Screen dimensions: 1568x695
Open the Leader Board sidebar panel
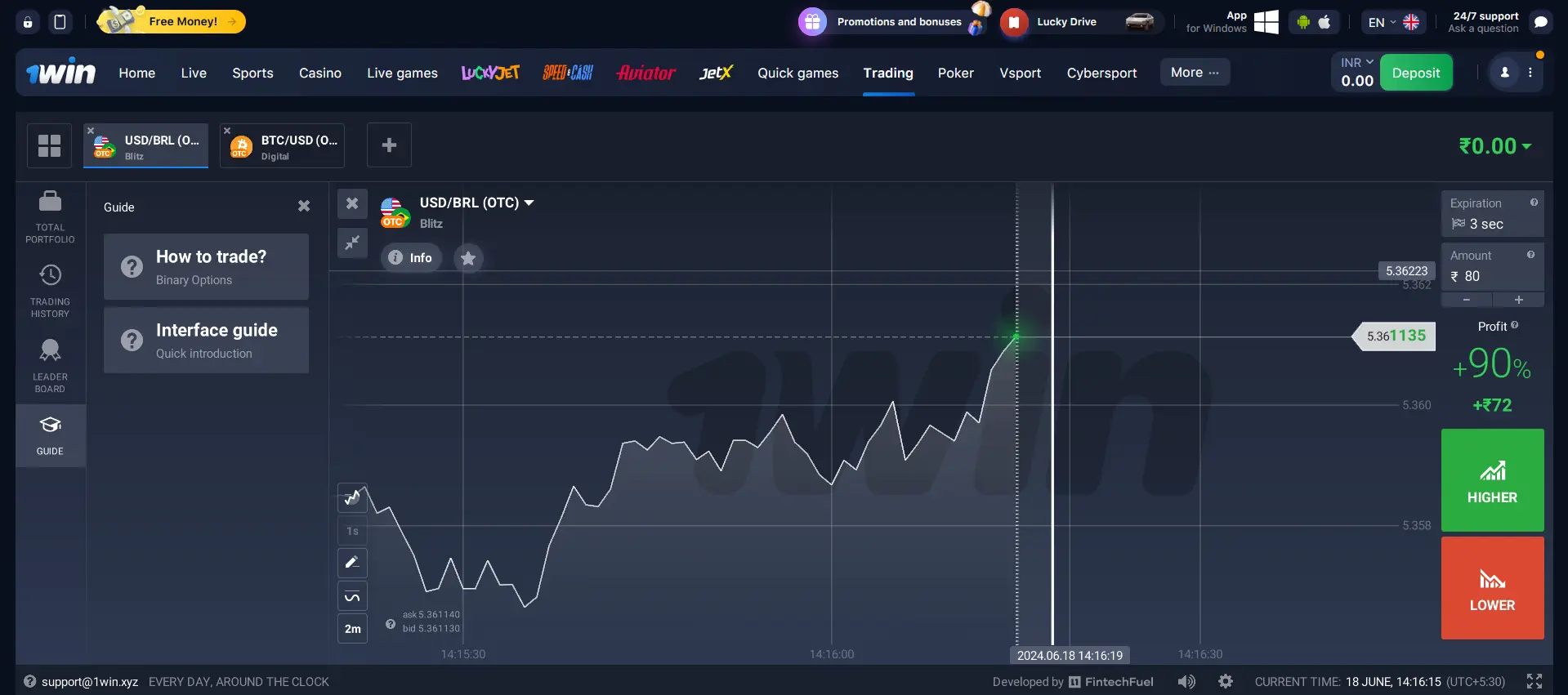[50, 366]
